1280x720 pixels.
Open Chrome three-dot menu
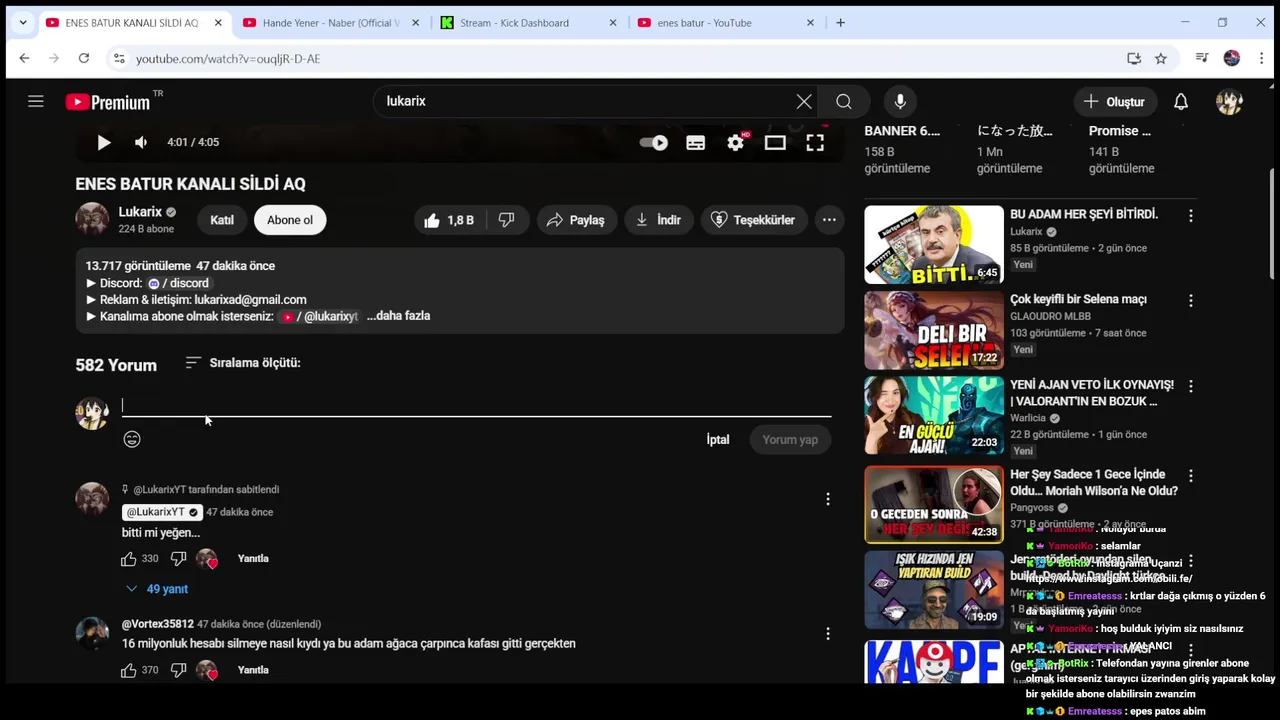[1263, 59]
